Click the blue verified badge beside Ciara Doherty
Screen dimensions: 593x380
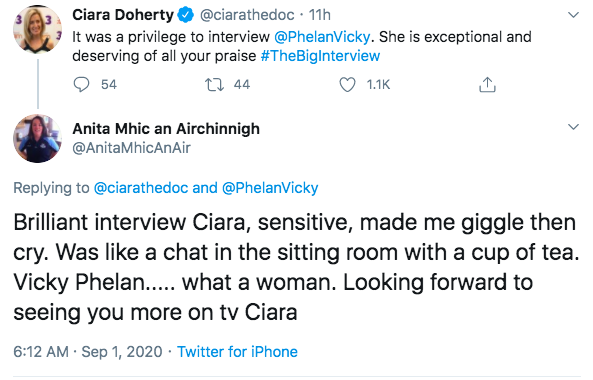point(185,15)
